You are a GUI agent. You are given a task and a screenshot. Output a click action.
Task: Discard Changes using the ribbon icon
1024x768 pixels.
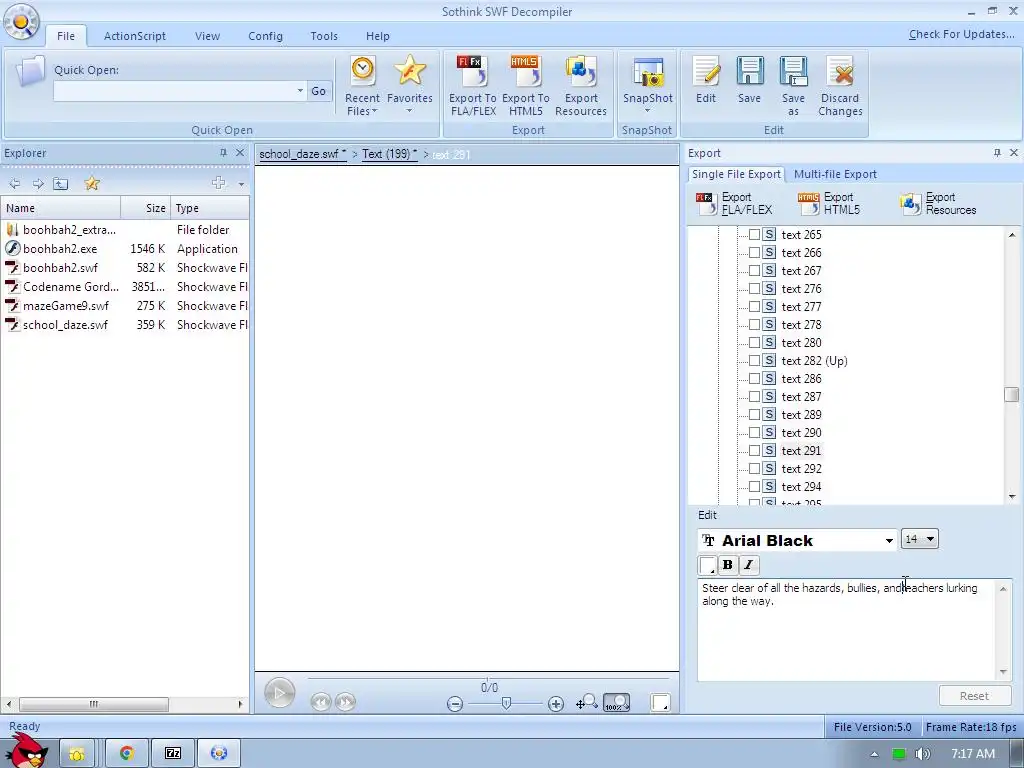pos(840,86)
